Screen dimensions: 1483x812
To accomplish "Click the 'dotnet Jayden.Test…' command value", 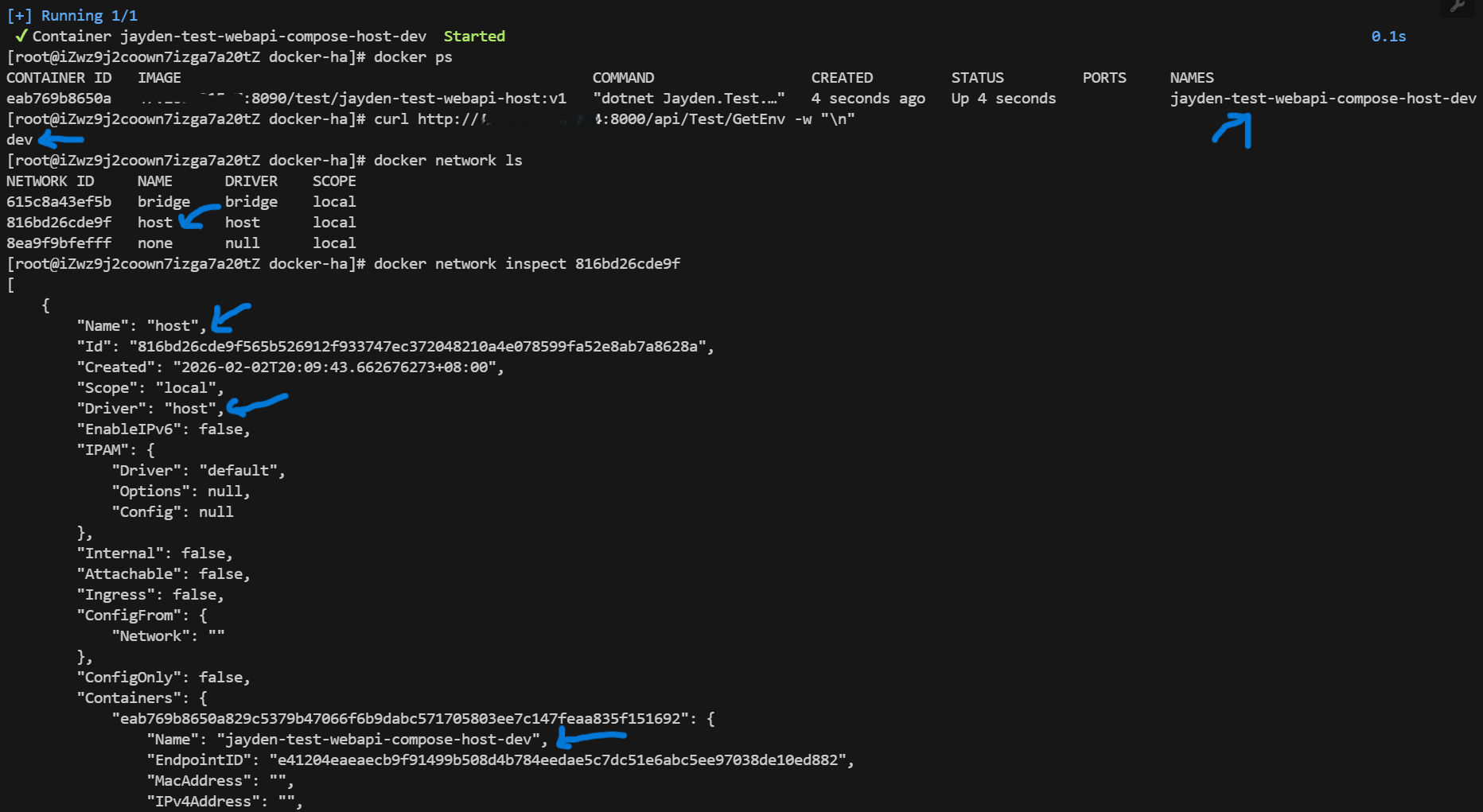I will pos(689,99).
